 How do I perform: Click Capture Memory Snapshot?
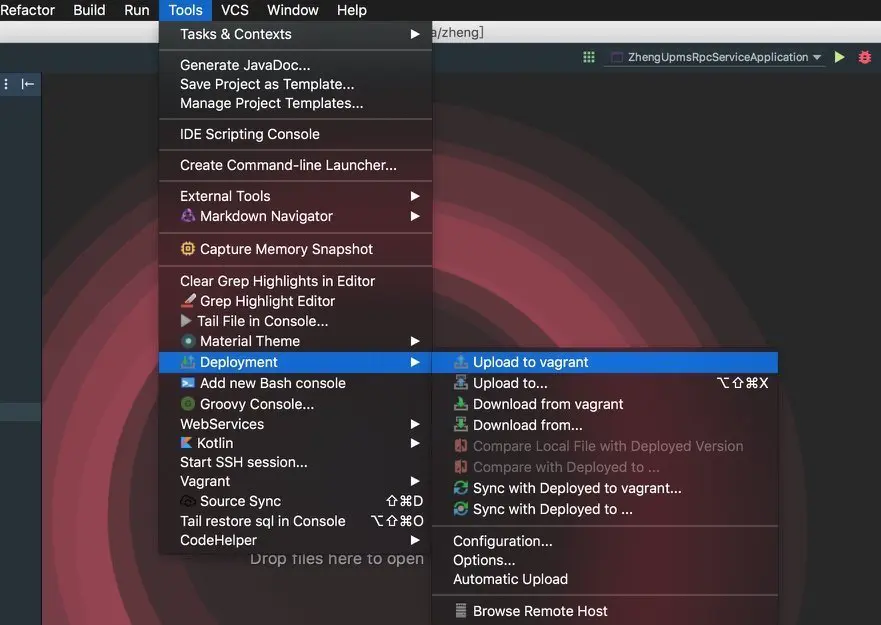pos(285,249)
